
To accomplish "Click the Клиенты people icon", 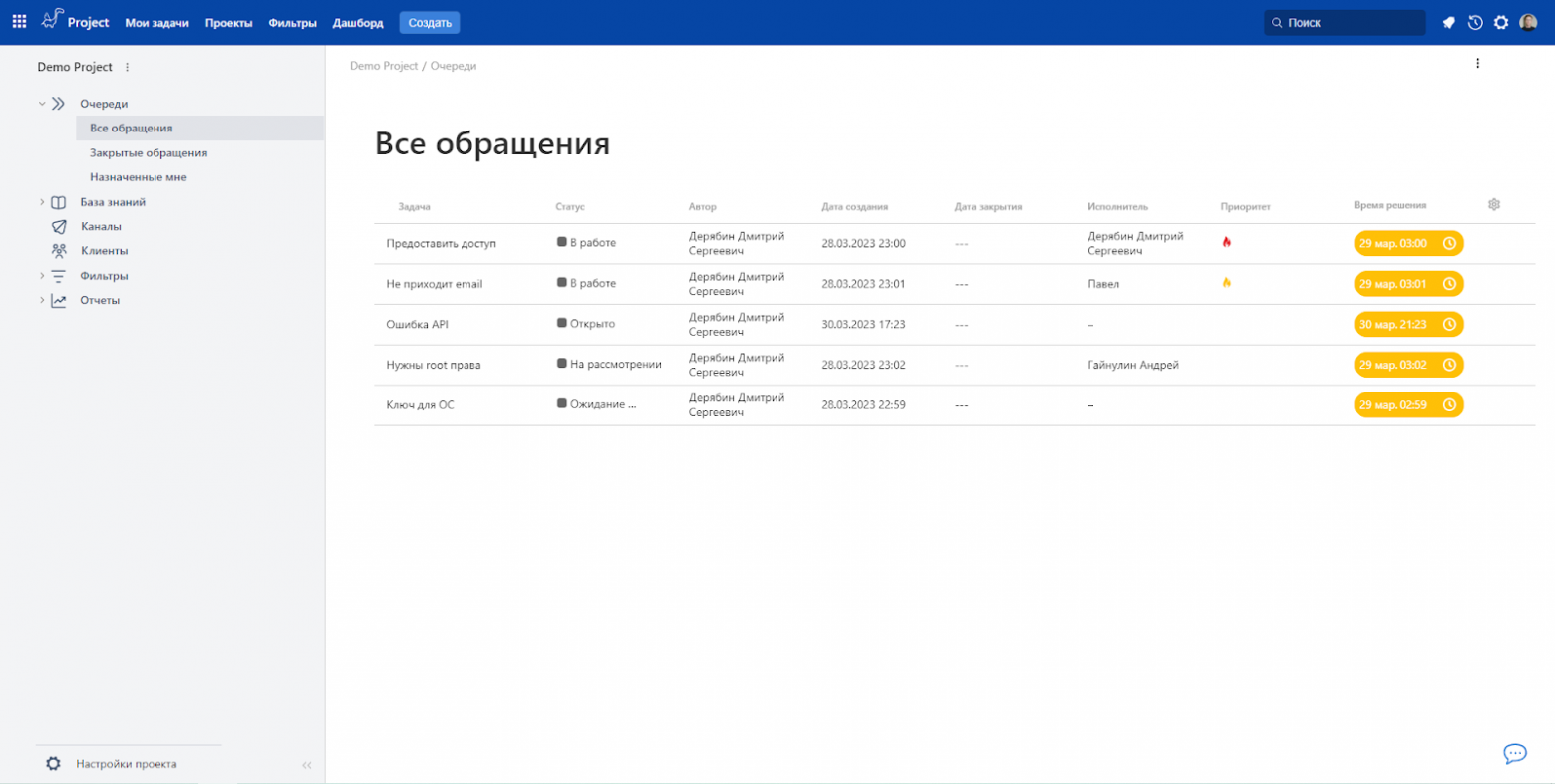I will 57,251.
